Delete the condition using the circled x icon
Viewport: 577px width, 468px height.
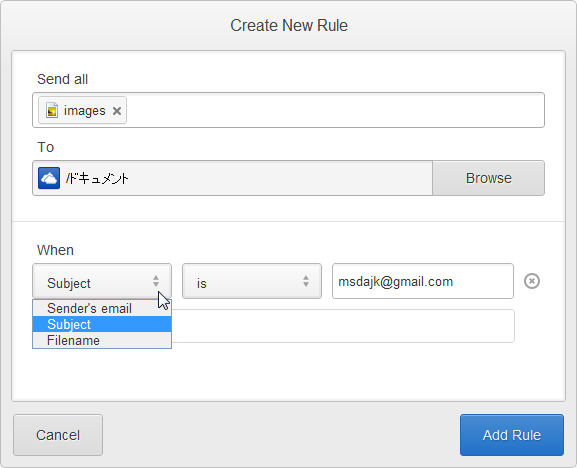(x=532, y=281)
